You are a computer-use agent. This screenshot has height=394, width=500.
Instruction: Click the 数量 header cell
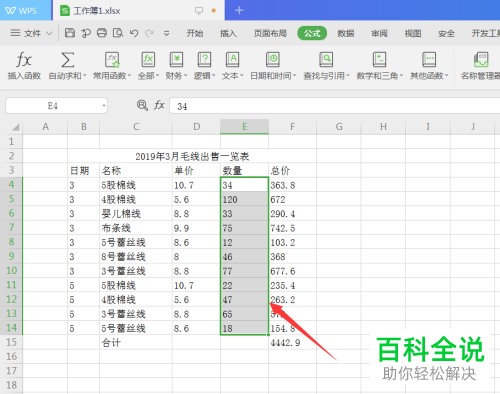tap(244, 170)
